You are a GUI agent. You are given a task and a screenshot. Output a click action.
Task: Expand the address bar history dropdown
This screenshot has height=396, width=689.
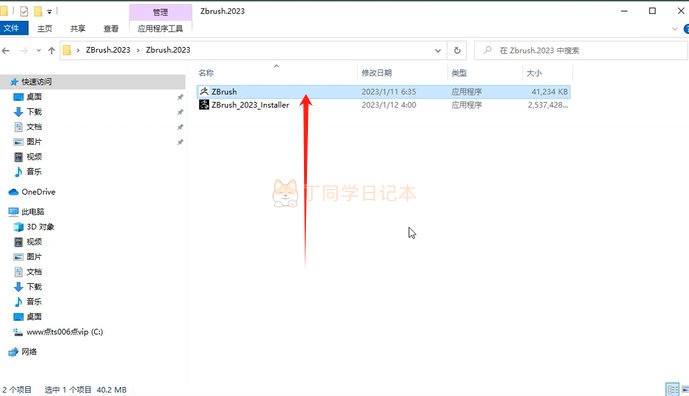pos(438,51)
